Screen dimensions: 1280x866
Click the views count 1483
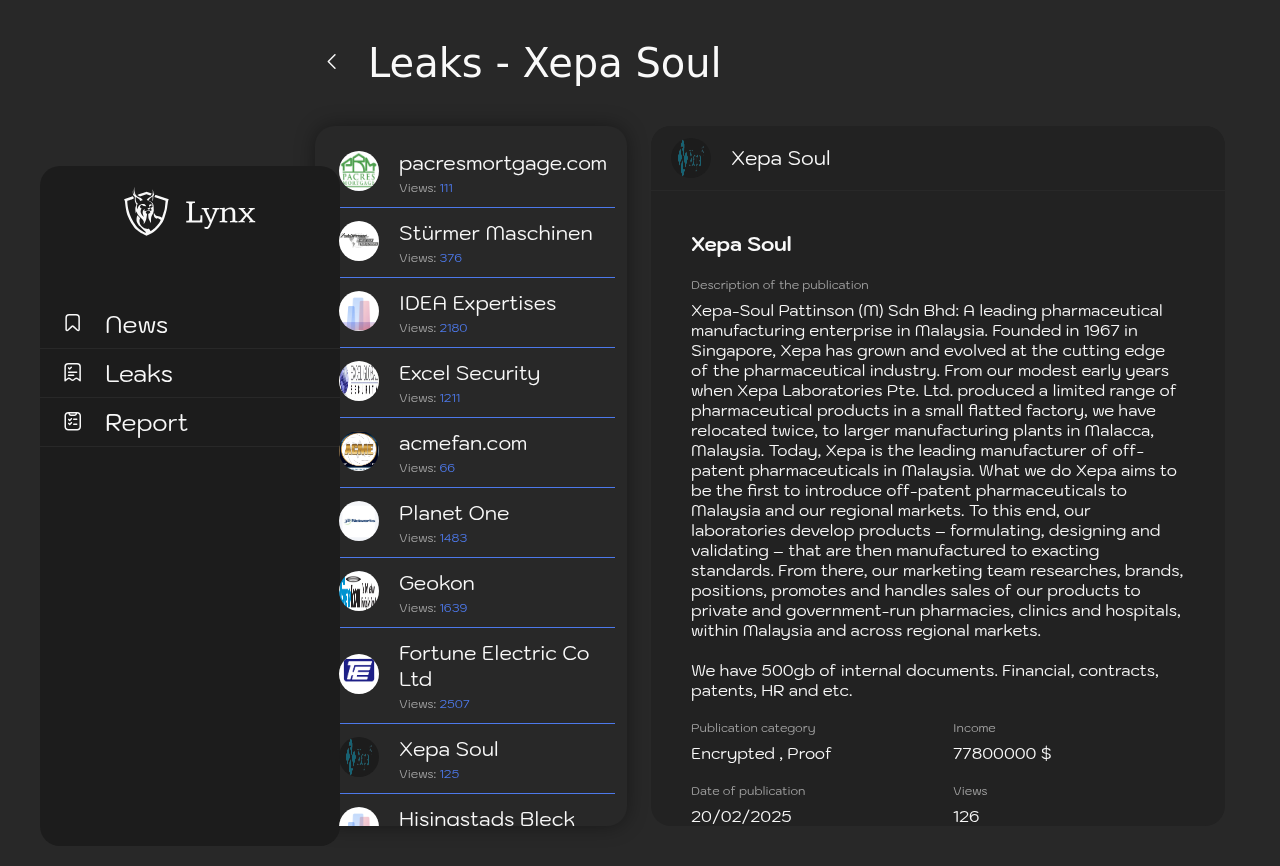tap(453, 538)
